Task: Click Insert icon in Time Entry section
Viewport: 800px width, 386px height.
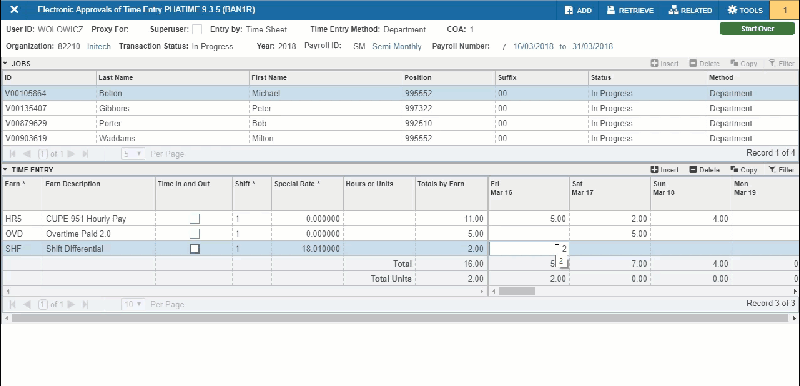Action: point(664,170)
